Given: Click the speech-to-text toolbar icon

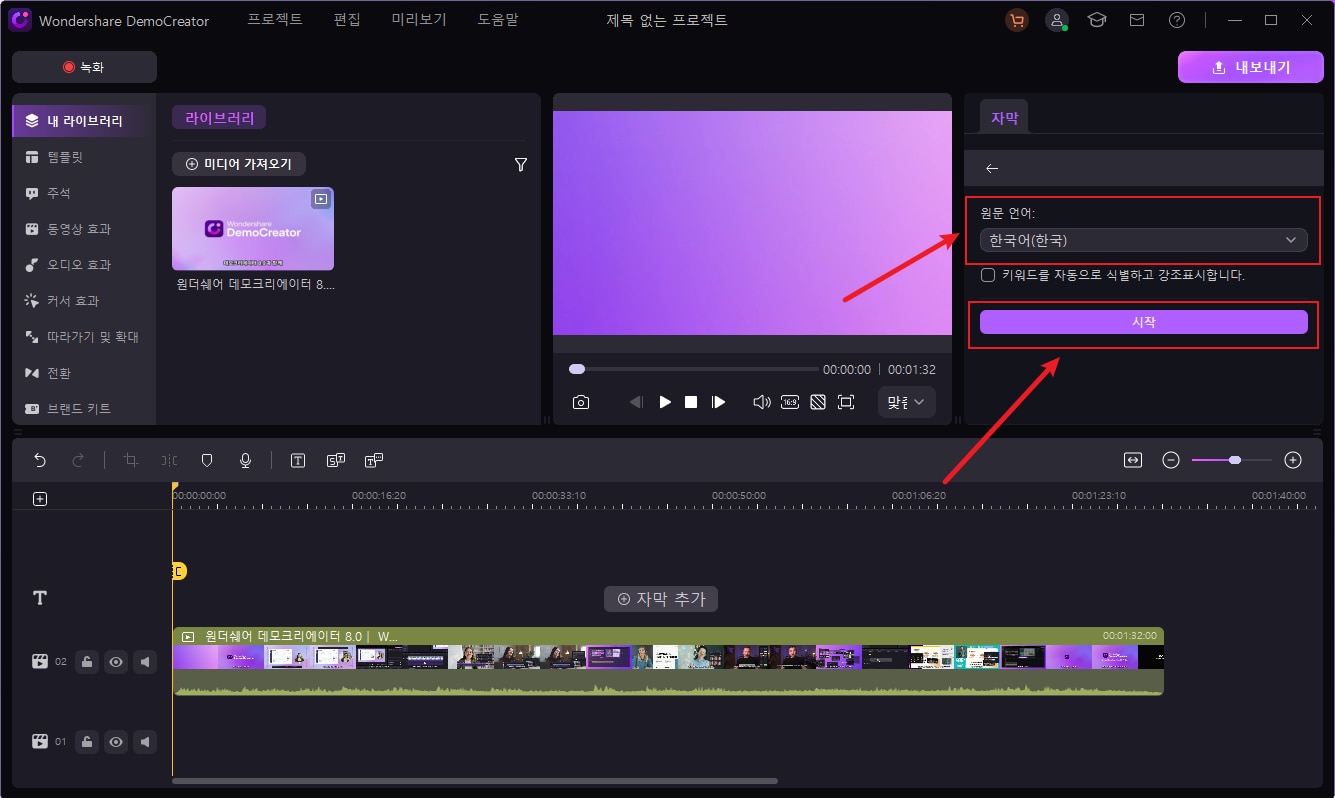Looking at the screenshot, I should [x=336, y=460].
